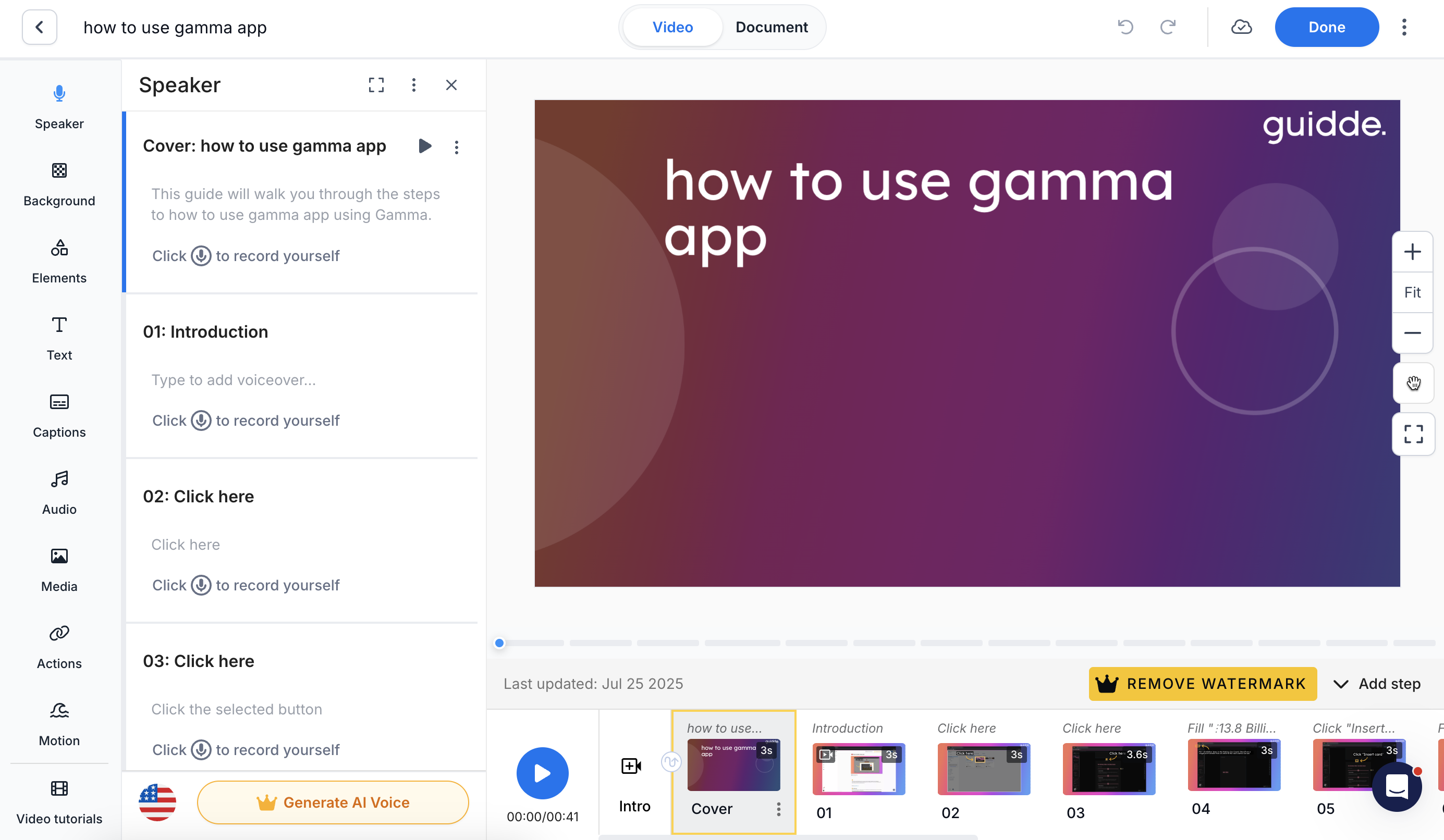Image resolution: width=1444 pixels, height=840 pixels.
Task: Enter fullscreen canvas preview
Action: pyautogui.click(x=1414, y=434)
